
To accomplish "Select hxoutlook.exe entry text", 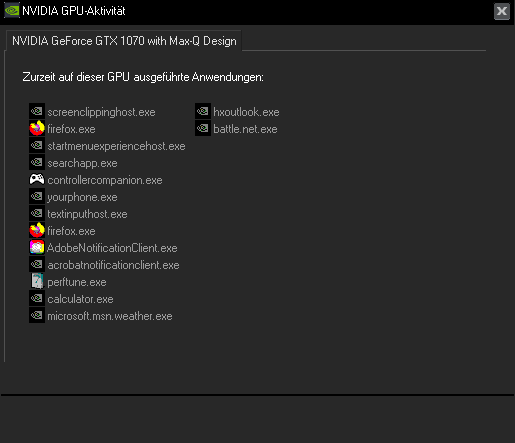I will click(246, 112).
